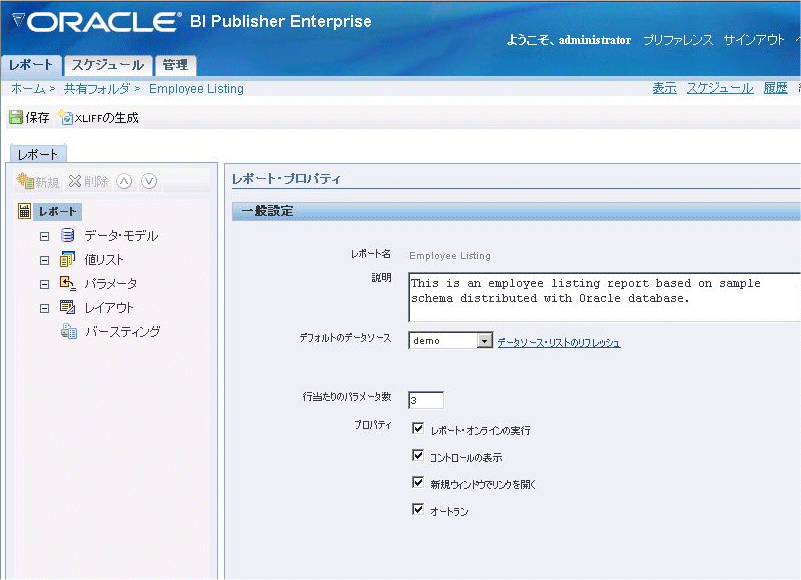The width and height of the screenshot is (801, 580).
Task: Collapse the 値リスト tree node
Action: pyautogui.click(x=44, y=260)
